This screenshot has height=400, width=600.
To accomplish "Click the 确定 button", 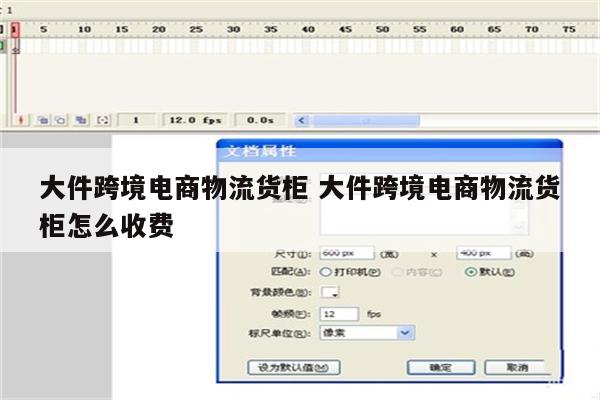I will [441, 367].
